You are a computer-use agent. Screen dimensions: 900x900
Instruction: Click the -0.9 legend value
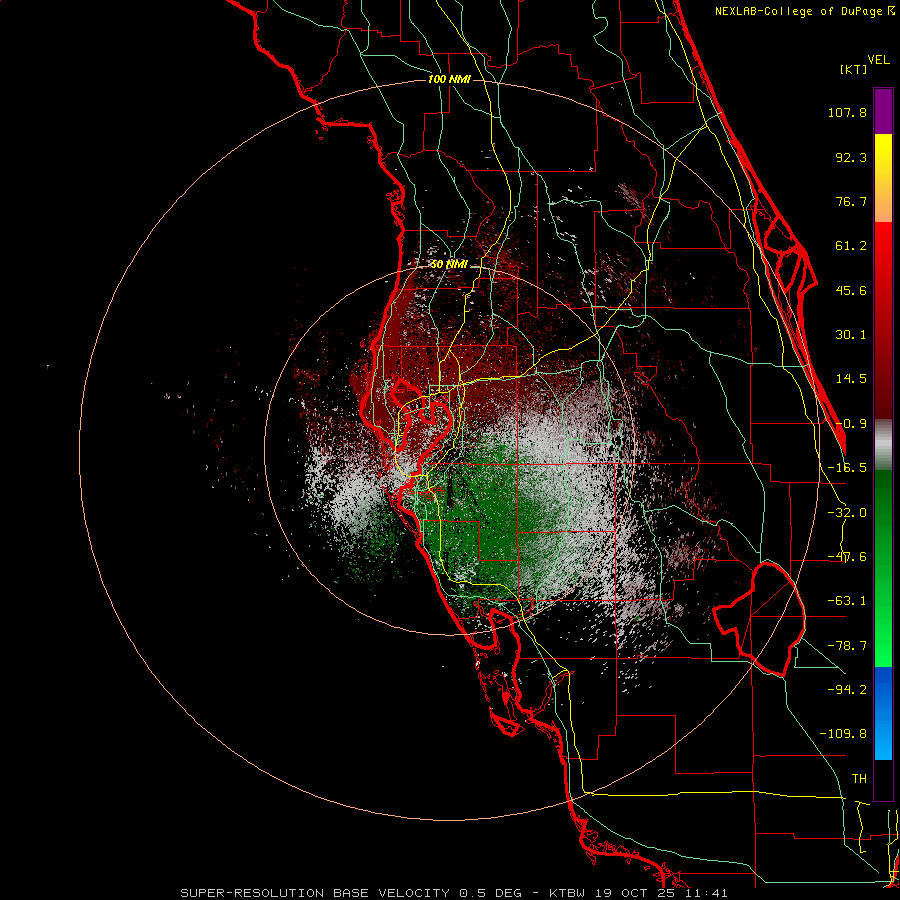(x=851, y=424)
